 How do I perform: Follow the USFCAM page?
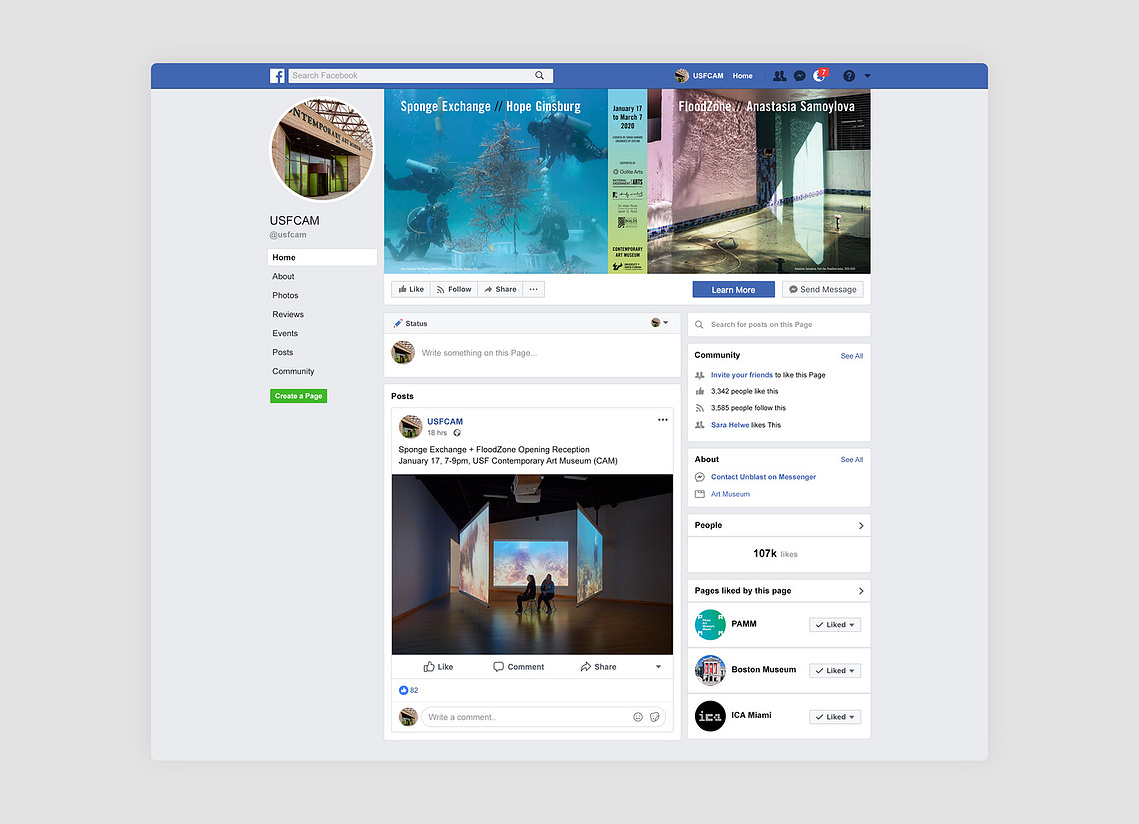454,289
